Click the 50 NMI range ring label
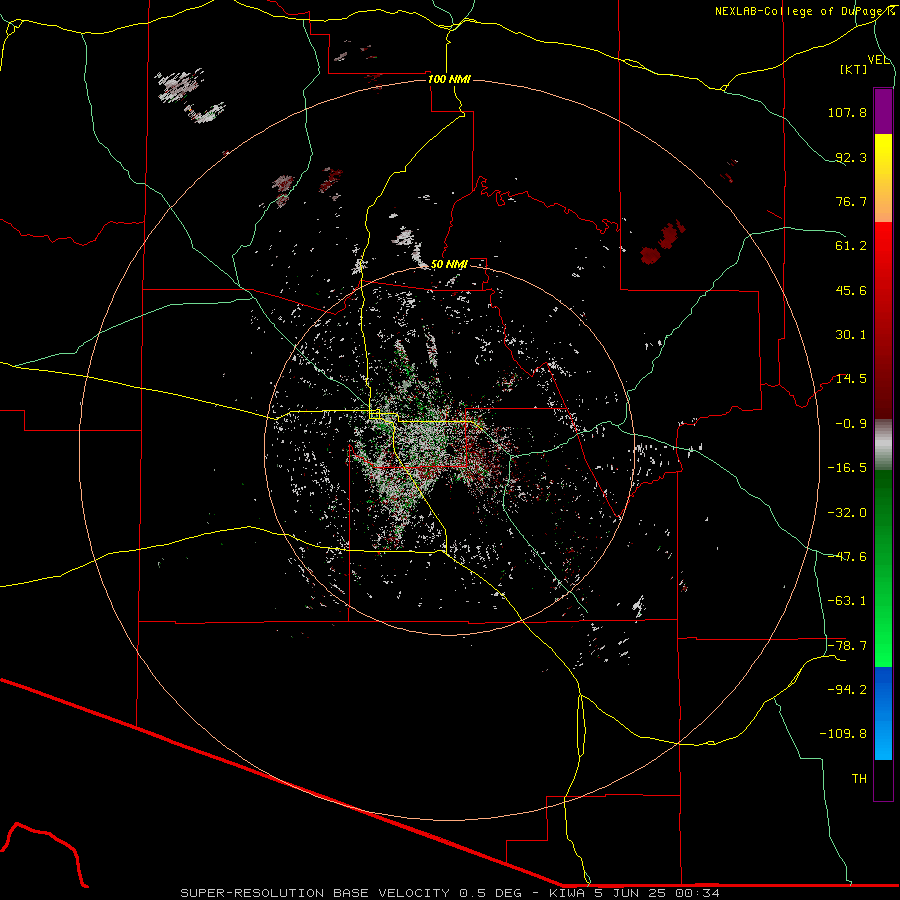This screenshot has height=900, width=900. point(449,265)
